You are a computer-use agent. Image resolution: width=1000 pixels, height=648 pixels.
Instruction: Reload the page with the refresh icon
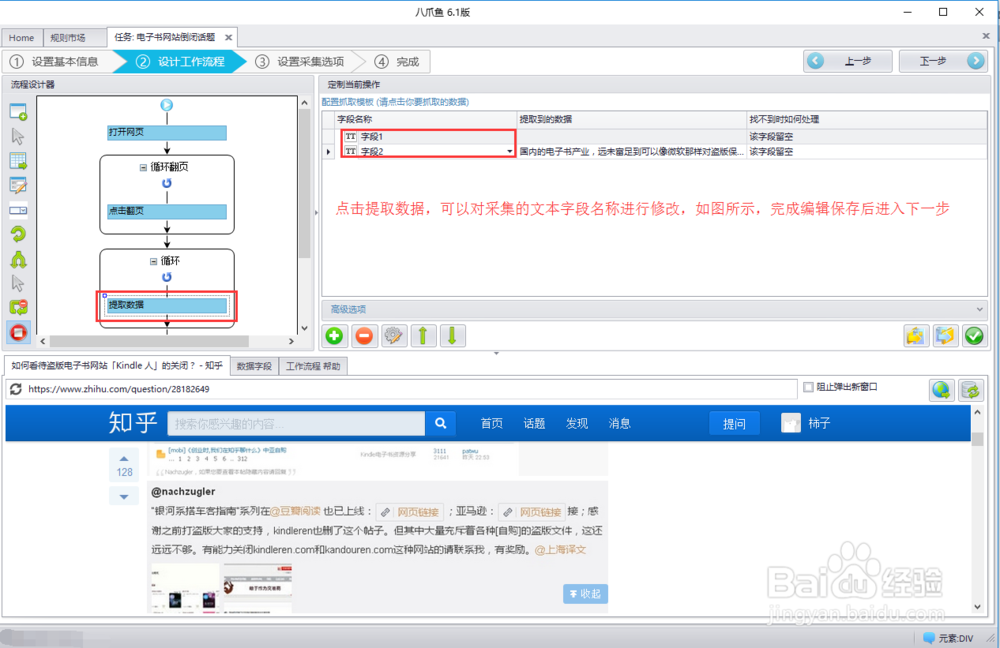point(16,389)
